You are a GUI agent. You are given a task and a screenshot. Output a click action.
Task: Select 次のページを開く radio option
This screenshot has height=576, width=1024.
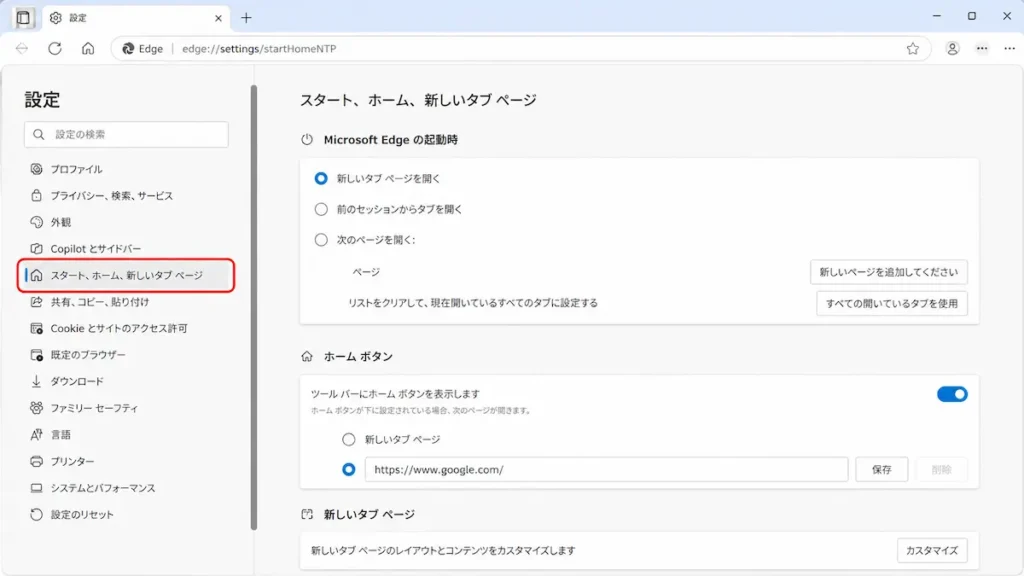[x=321, y=240]
